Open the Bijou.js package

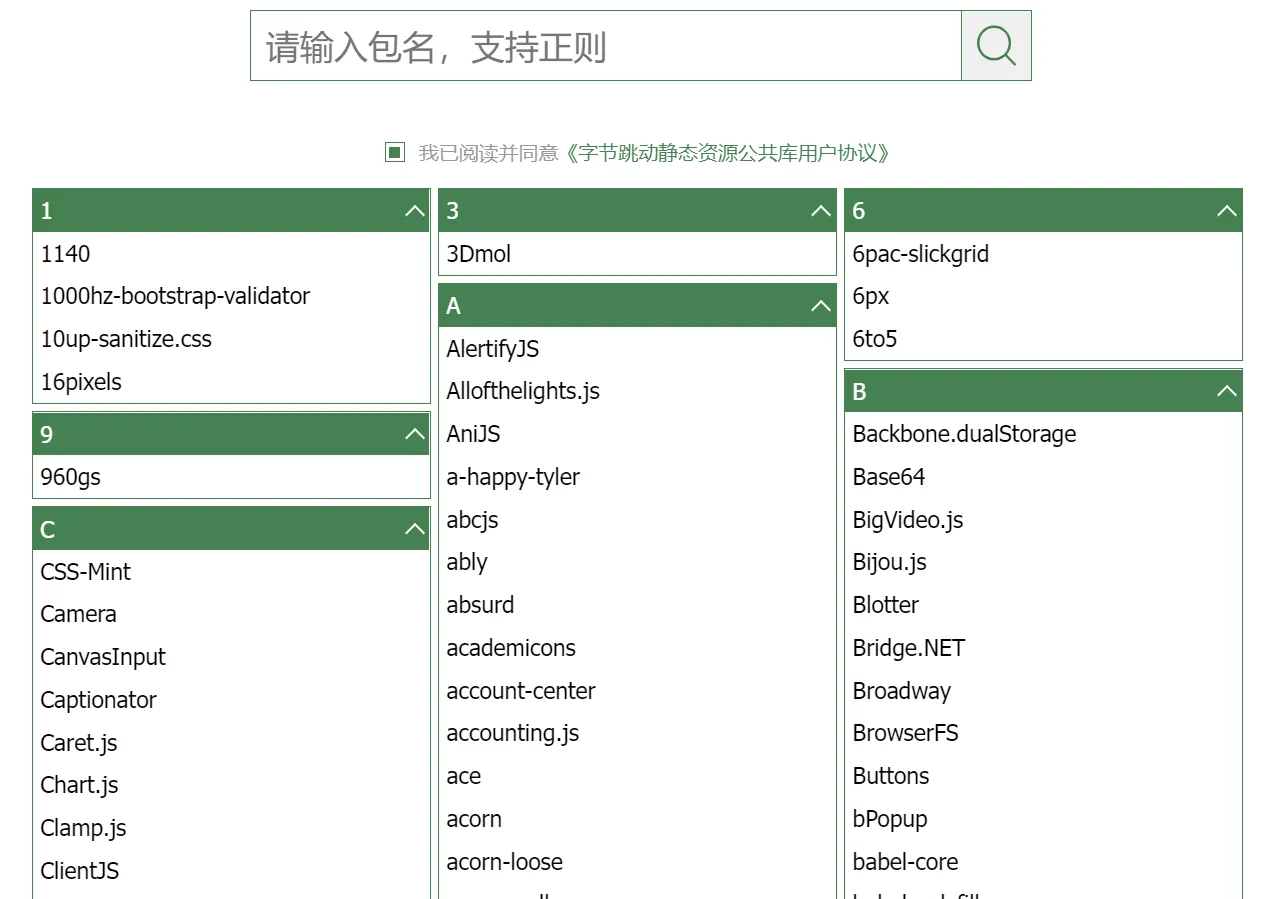click(x=889, y=562)
